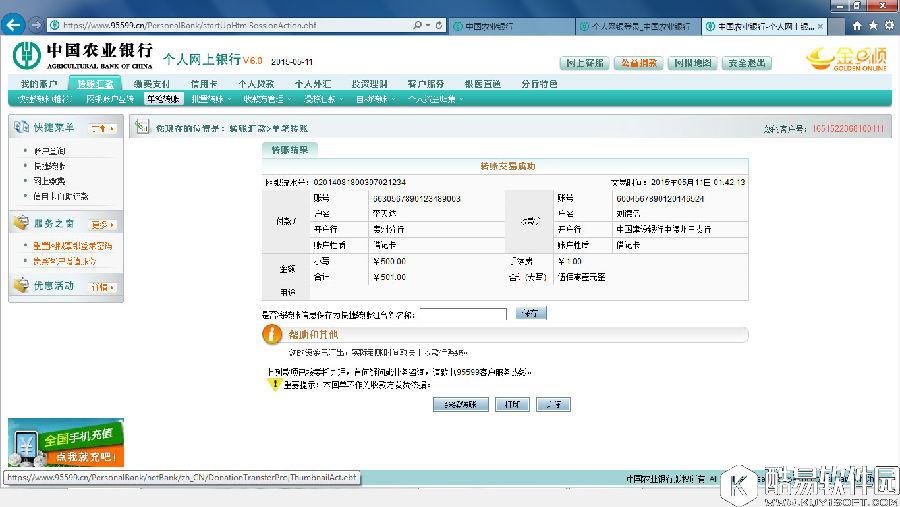Click the red customer number in the breadcrumb bar
Viewport: 900px width, 507px height.
click(848, 128)
